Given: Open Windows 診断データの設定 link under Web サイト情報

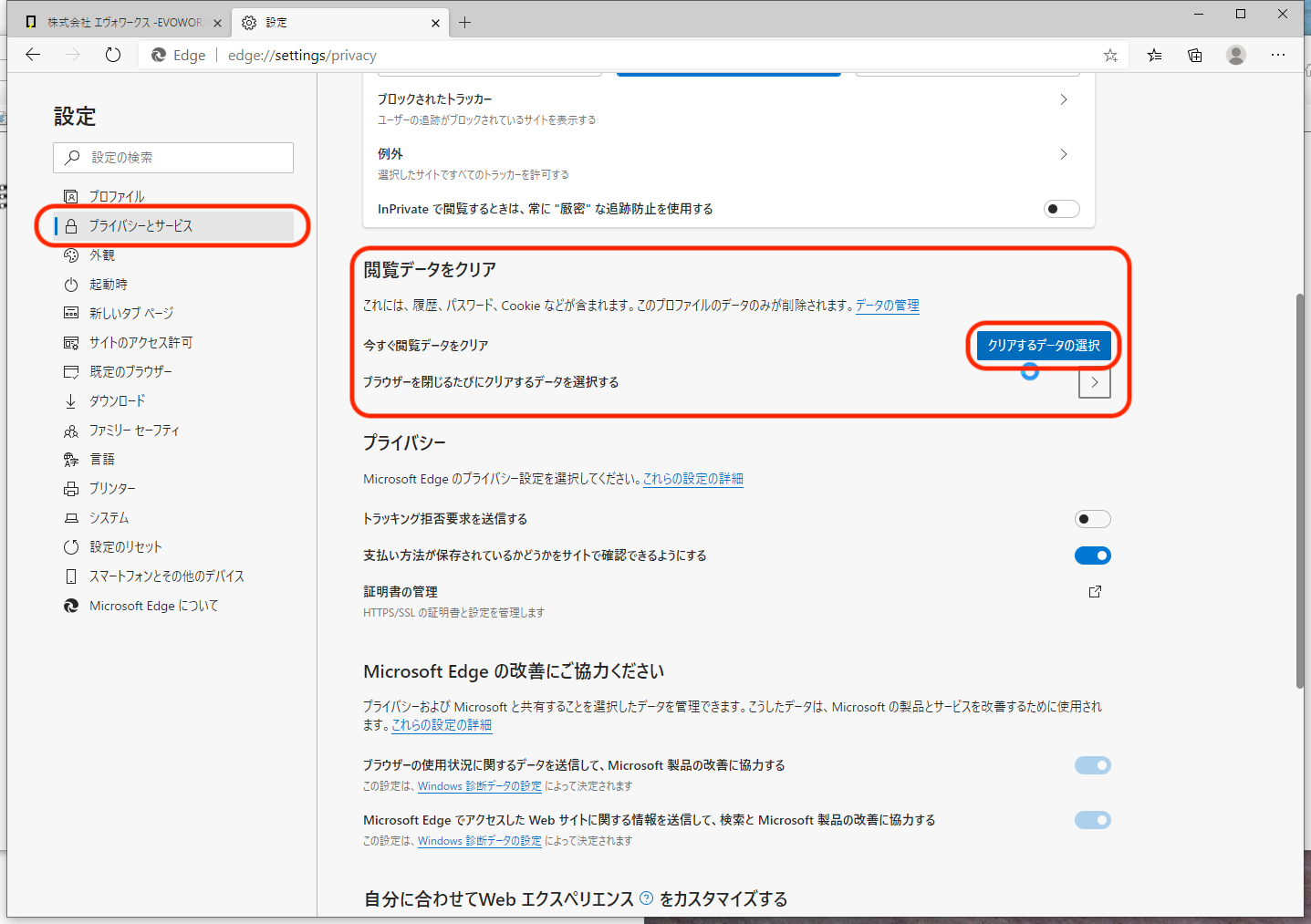Looking at the screenshot, I should tap(480, 841).
